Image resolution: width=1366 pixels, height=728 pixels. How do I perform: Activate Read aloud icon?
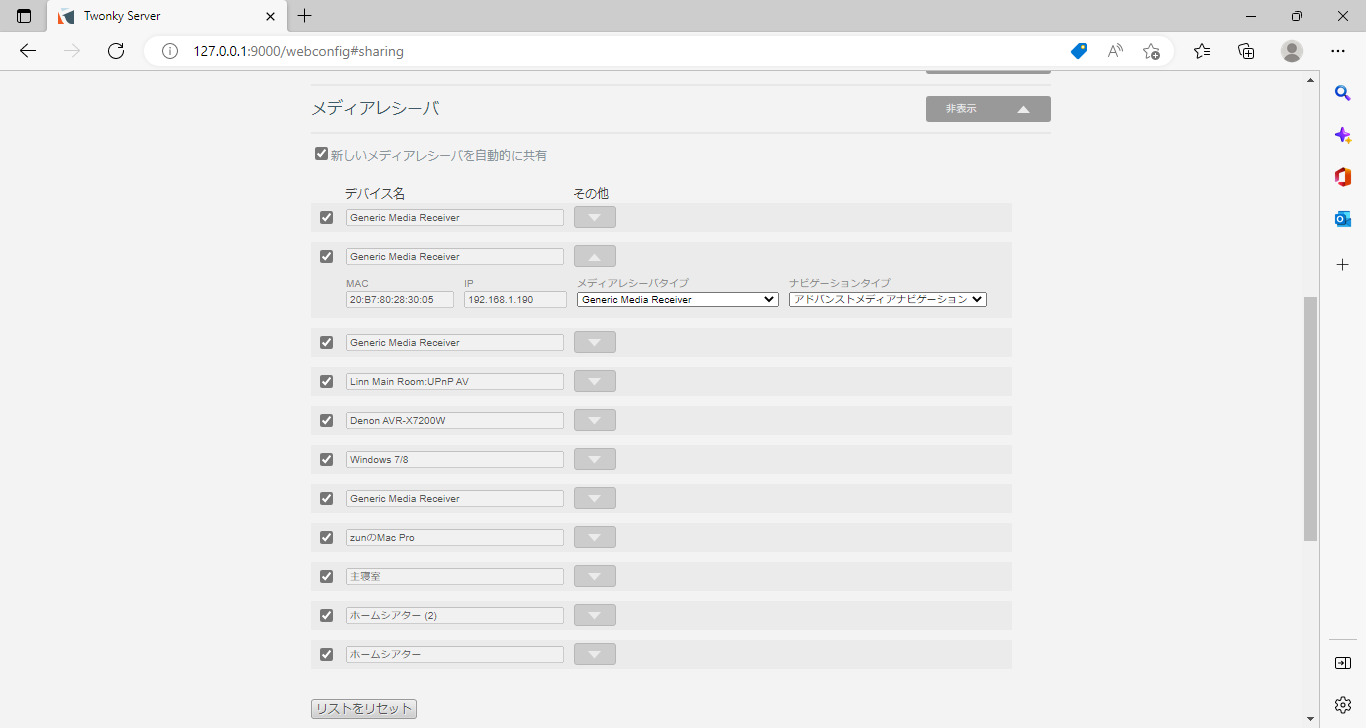(1115, 51)
